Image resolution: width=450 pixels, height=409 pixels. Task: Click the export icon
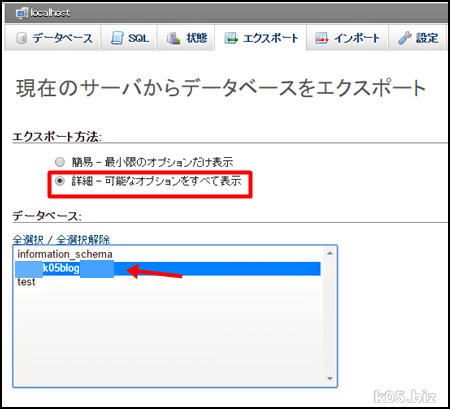tap(231, 38)
